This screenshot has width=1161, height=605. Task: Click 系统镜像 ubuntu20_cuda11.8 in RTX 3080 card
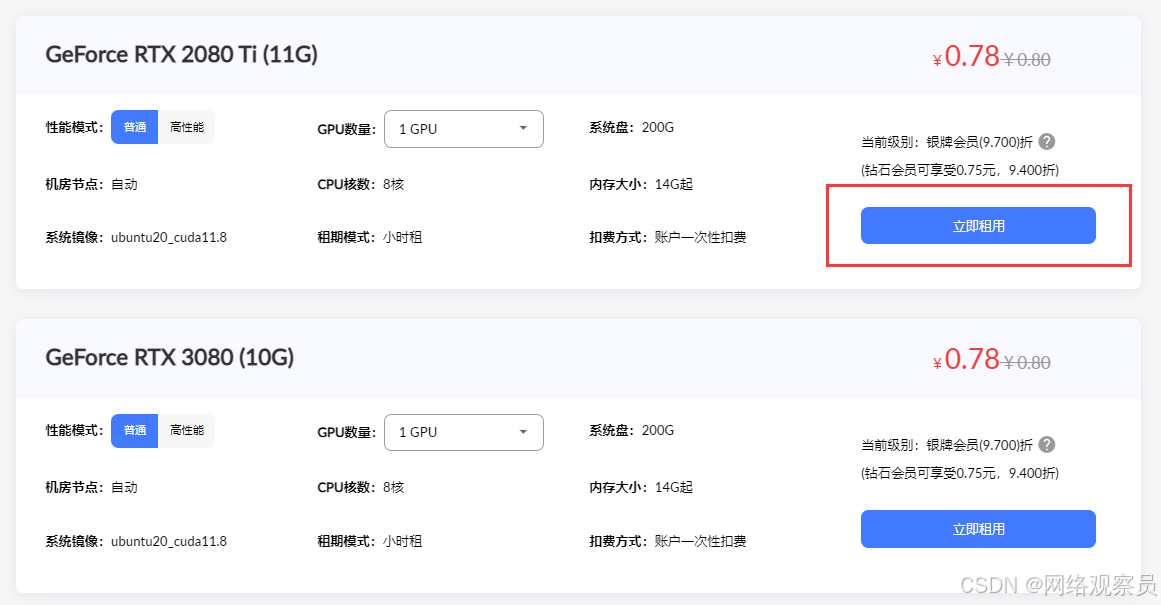[x=136, y=541]
